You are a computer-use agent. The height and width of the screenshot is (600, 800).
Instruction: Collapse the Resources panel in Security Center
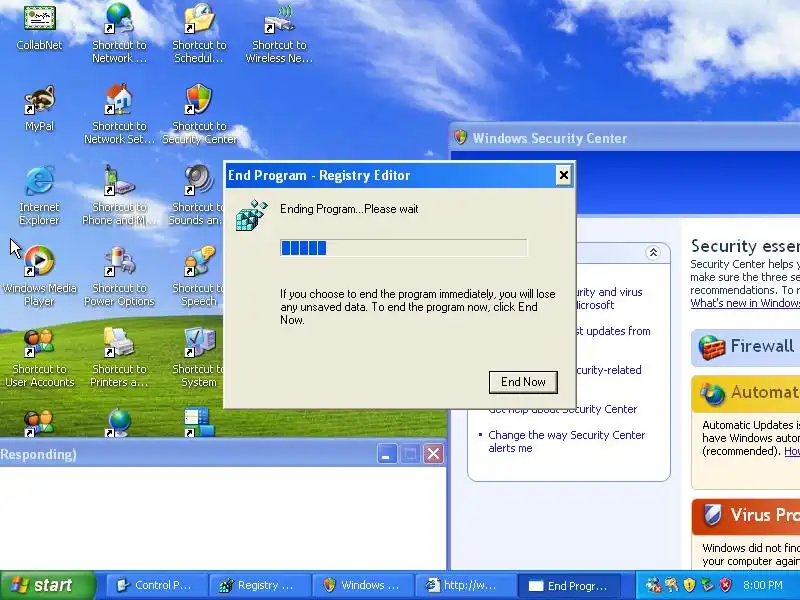[653, 253]
